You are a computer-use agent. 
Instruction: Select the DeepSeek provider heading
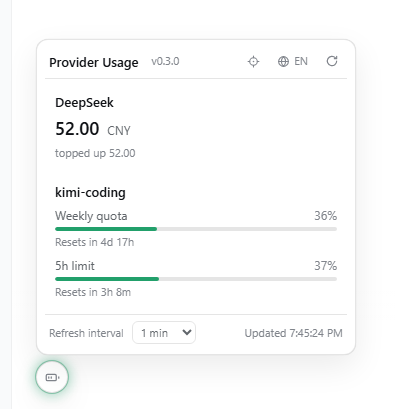tap(84, 103)
